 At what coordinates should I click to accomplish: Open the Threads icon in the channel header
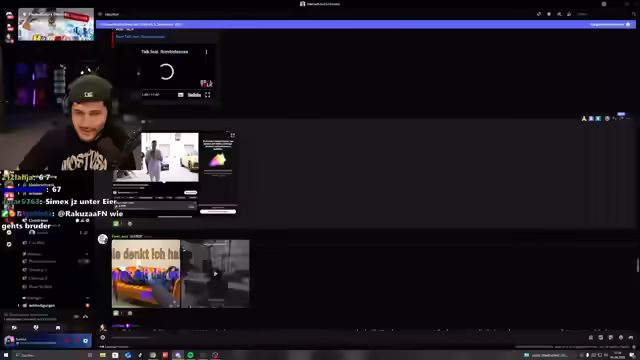point(539,14)
